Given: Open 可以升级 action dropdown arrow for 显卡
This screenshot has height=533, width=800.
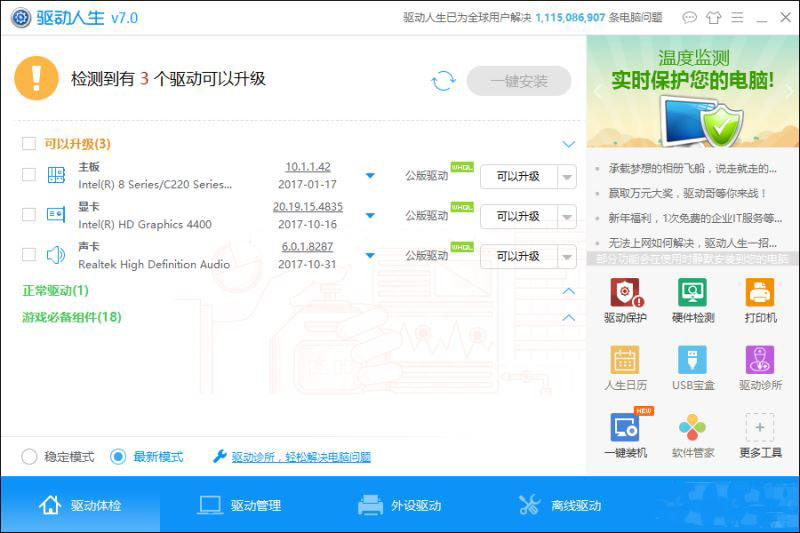Looking at the screenshot, I should pyautogui.click(x=567, y=217).
